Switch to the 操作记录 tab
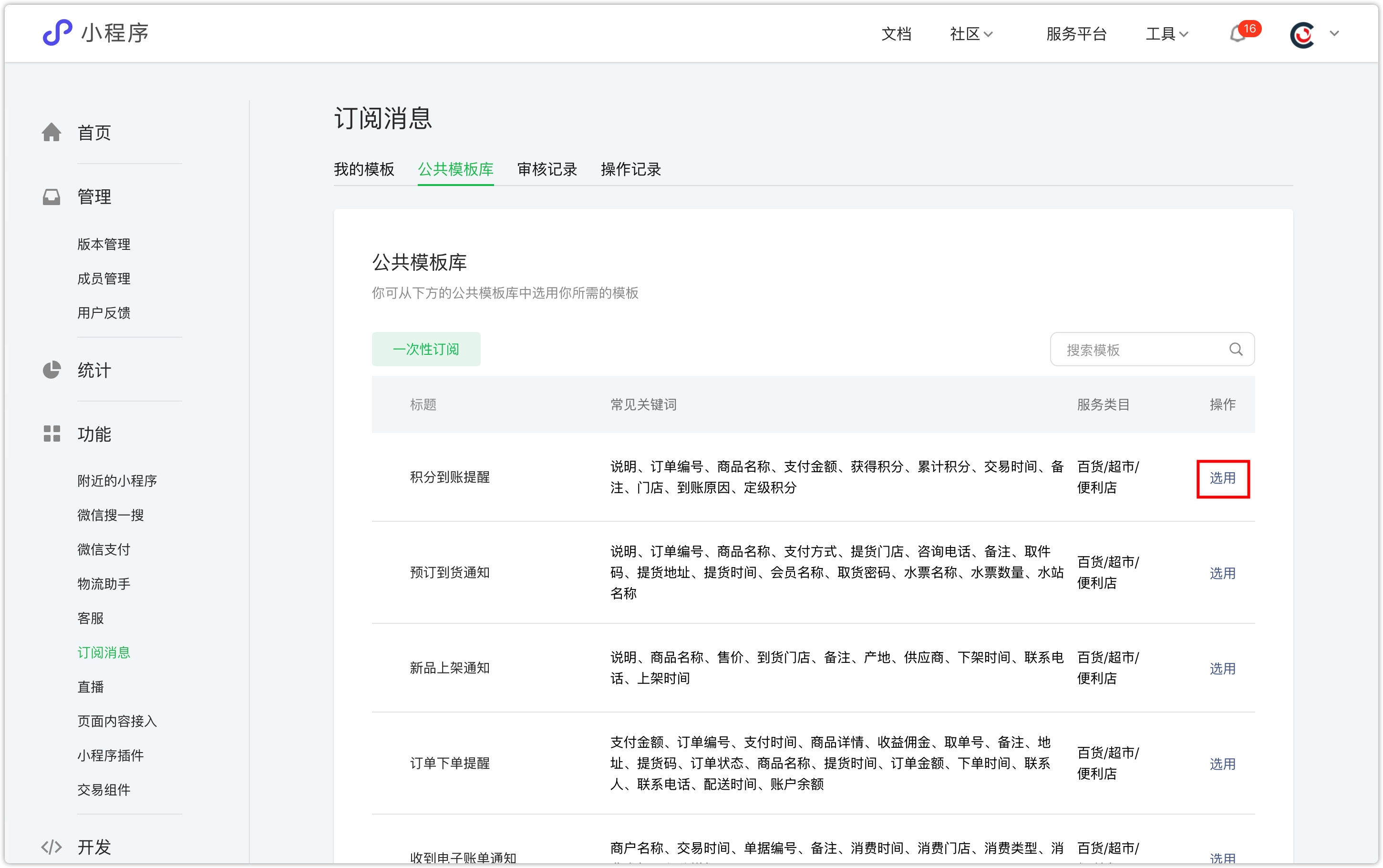This screenshot has width=1383, height=868. [630, 169]
